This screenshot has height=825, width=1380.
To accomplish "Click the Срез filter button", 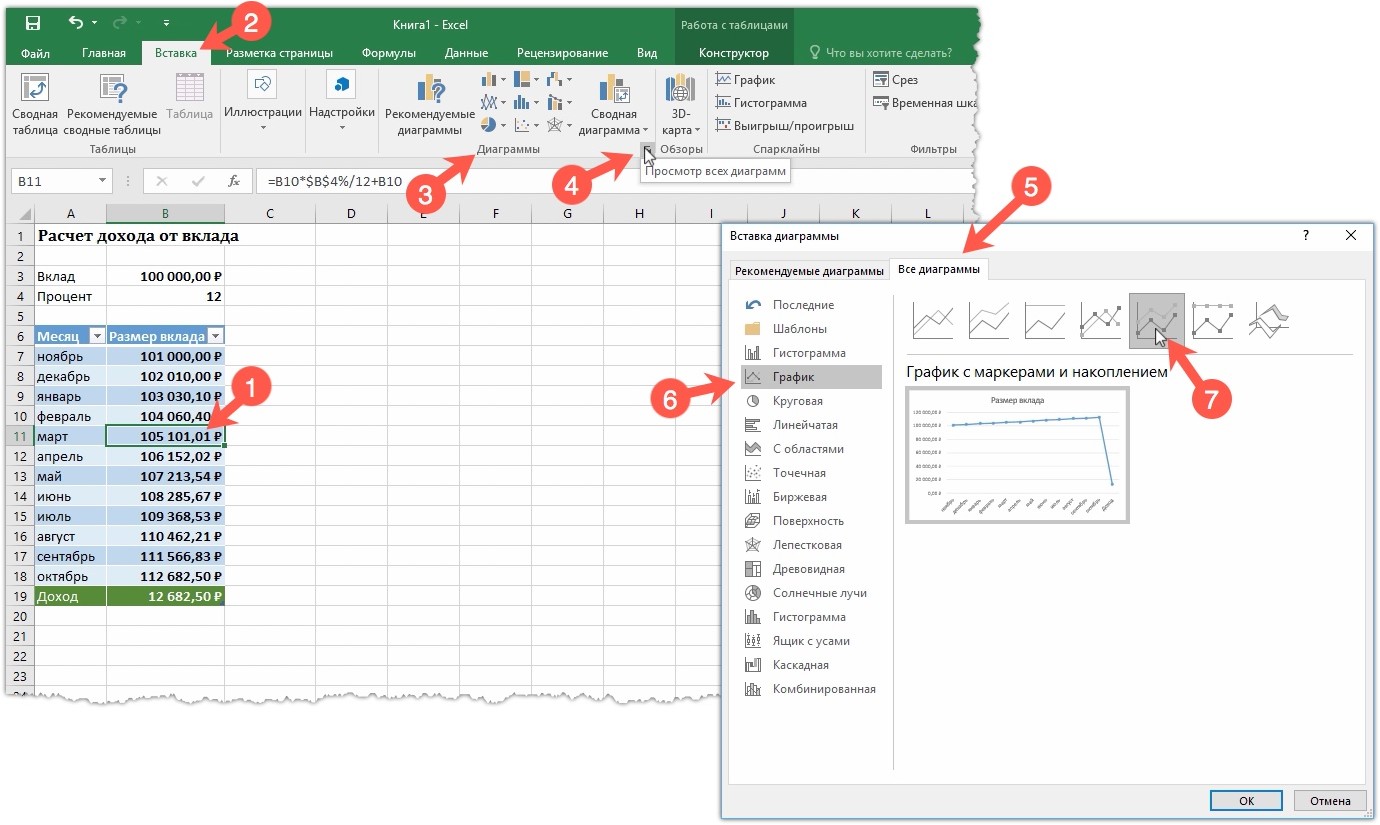I will point(896,80).
